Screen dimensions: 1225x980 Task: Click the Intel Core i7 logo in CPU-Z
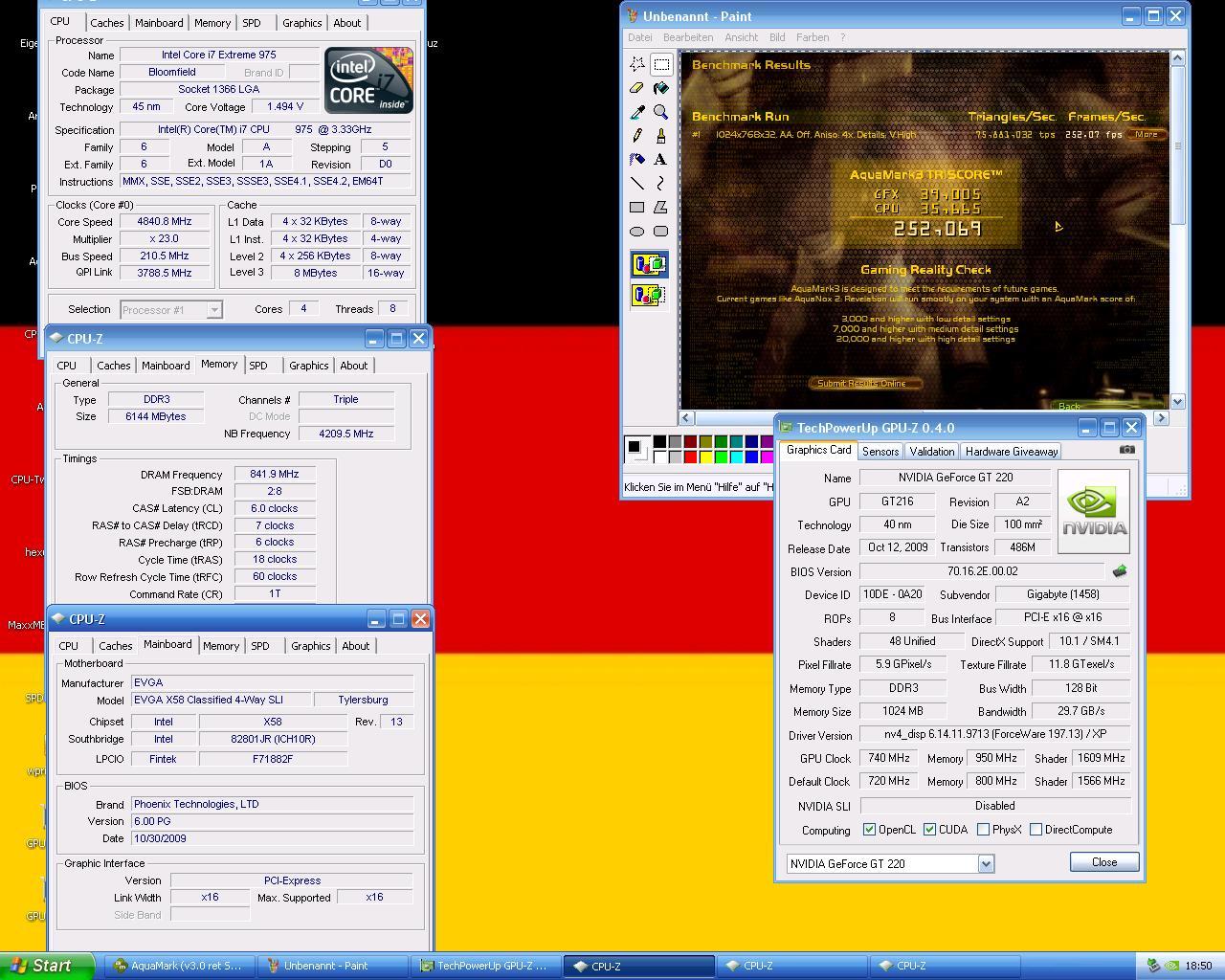tap(368, 79)
